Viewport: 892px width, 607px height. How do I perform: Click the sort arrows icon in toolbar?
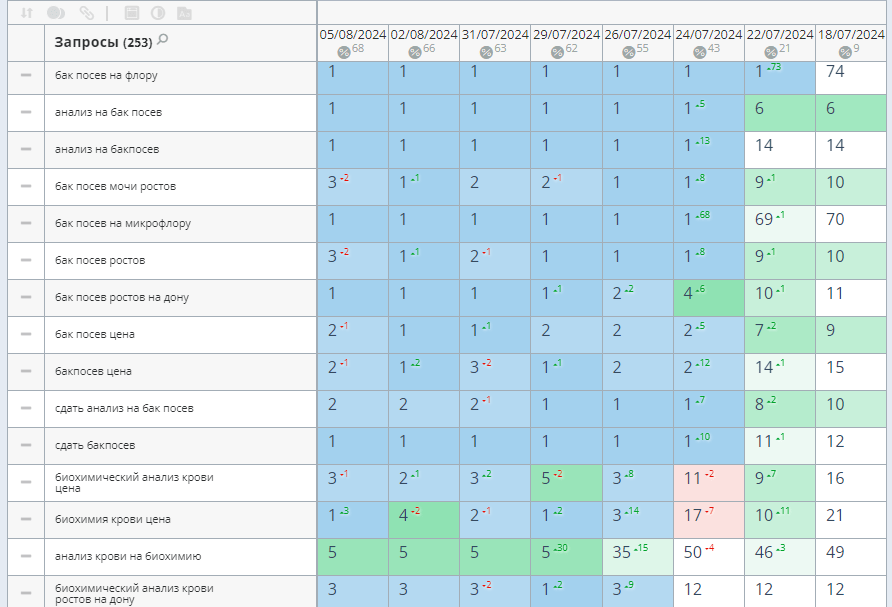[x=26, y=13]
